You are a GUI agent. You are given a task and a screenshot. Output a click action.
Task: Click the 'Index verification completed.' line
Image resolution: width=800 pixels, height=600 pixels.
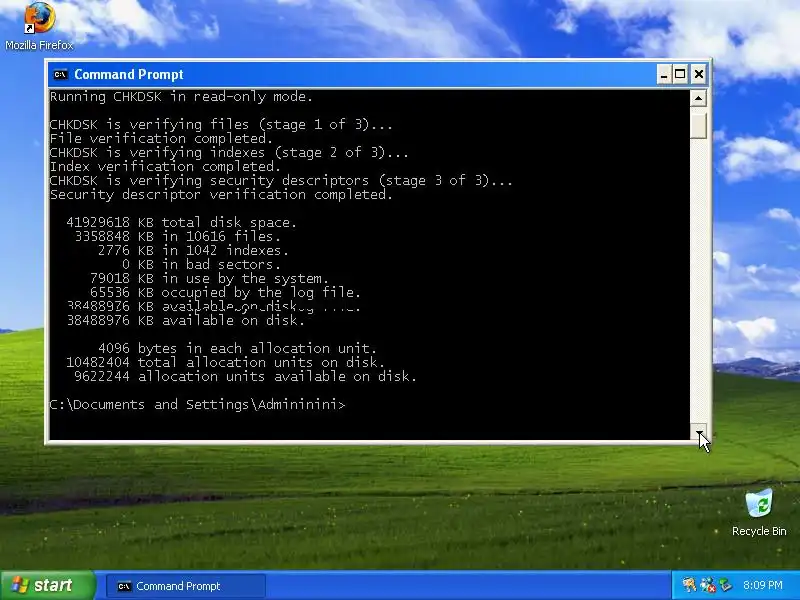tap(165, 166)
